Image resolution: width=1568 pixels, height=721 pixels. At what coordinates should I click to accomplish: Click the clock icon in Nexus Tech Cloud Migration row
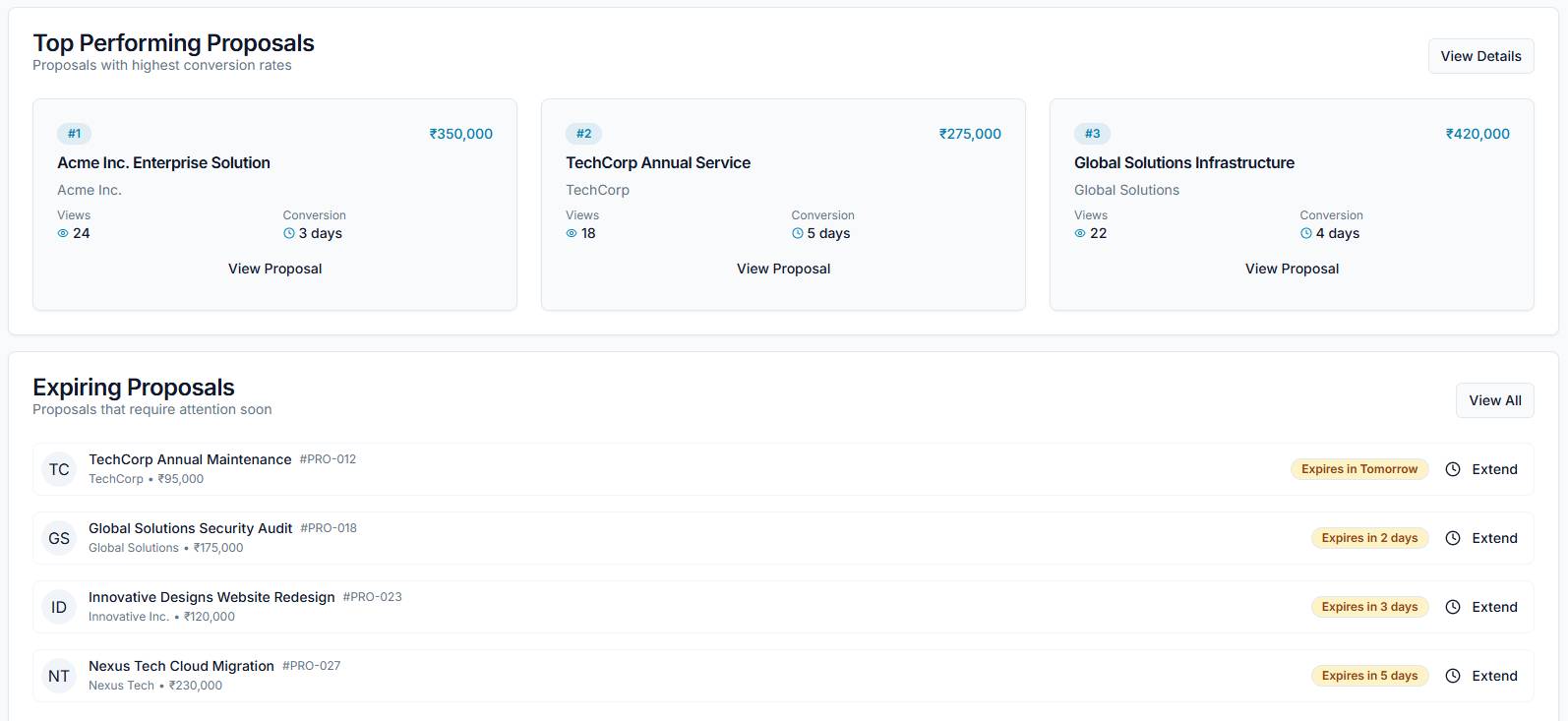pos(1453,676)
